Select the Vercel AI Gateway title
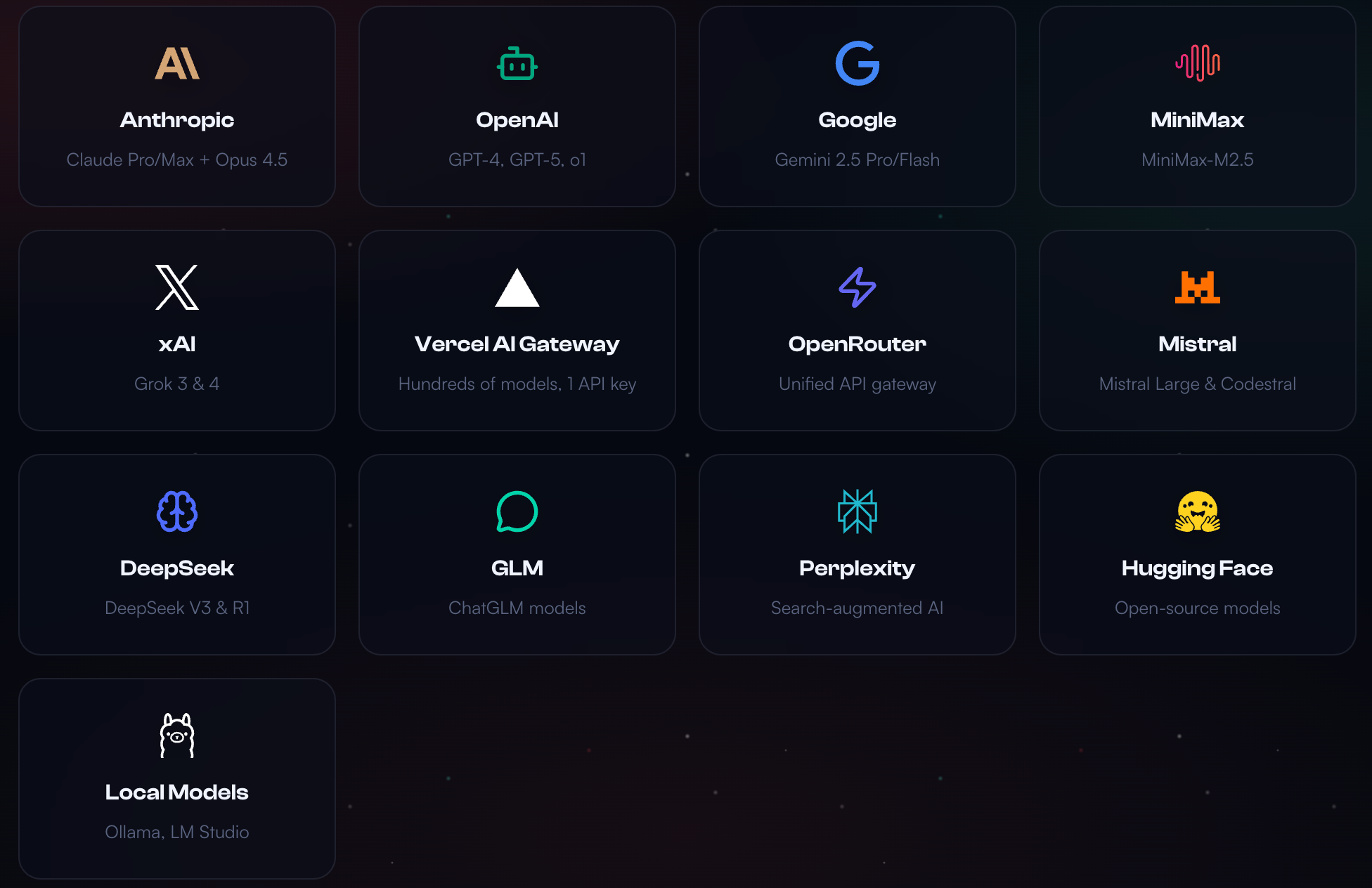The width and height of the screenshot is (1372, 888). point(517,344)
